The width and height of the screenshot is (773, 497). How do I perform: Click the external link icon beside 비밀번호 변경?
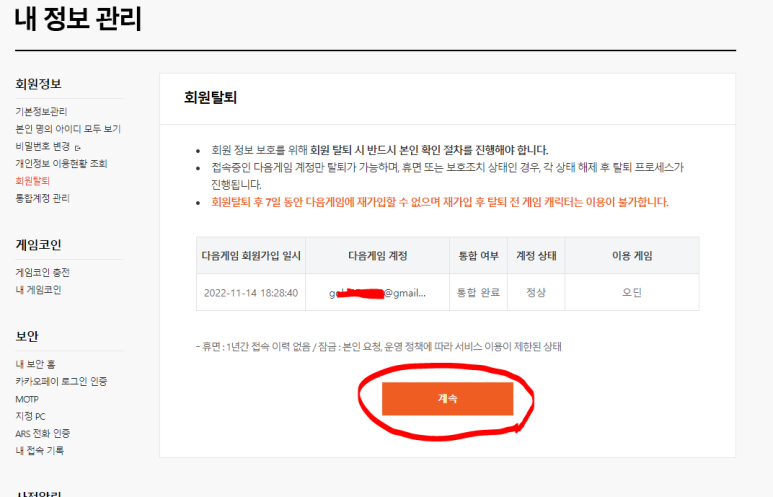pyautogui.click(x=77, y=147)
